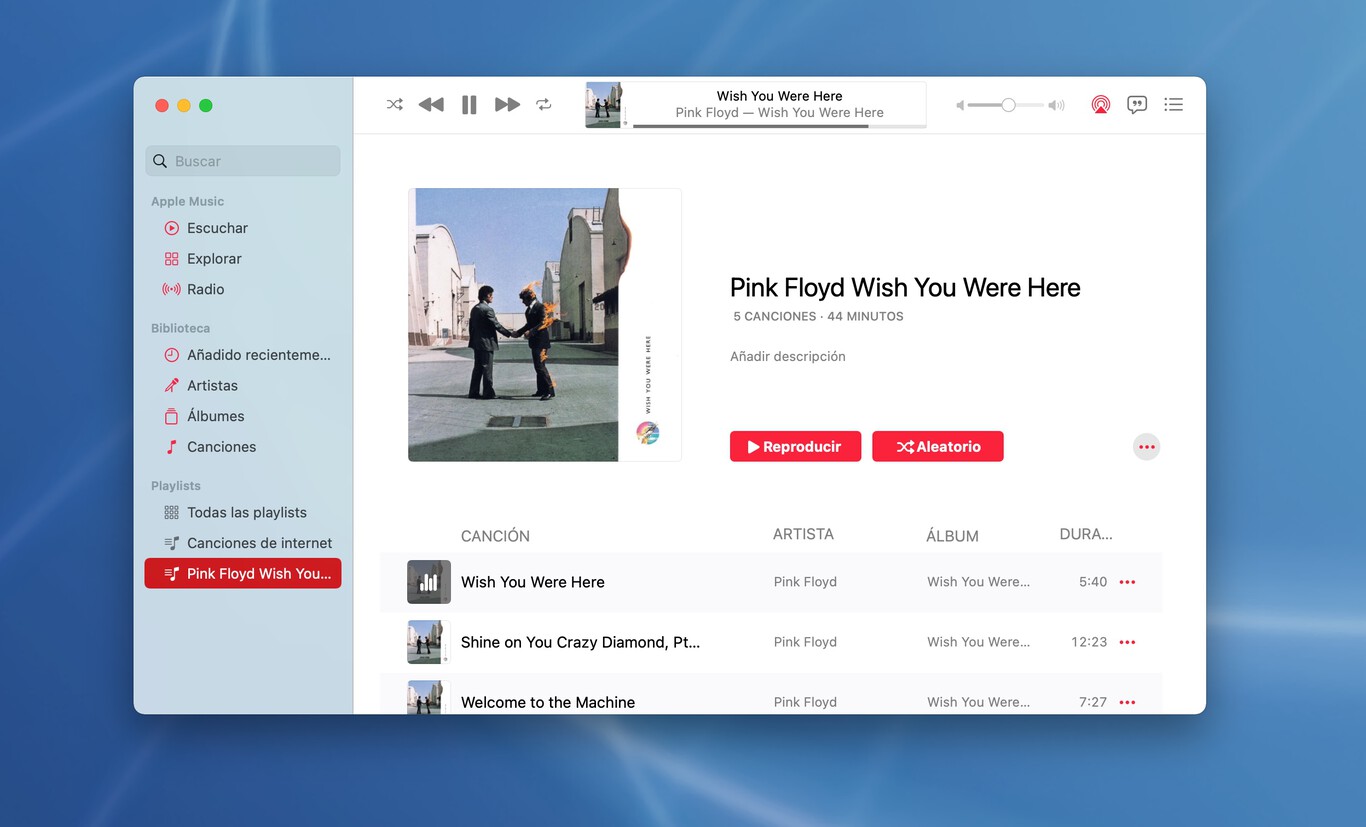
Task: Sort by the CANCIÓN column header
Action: point(495,536)
